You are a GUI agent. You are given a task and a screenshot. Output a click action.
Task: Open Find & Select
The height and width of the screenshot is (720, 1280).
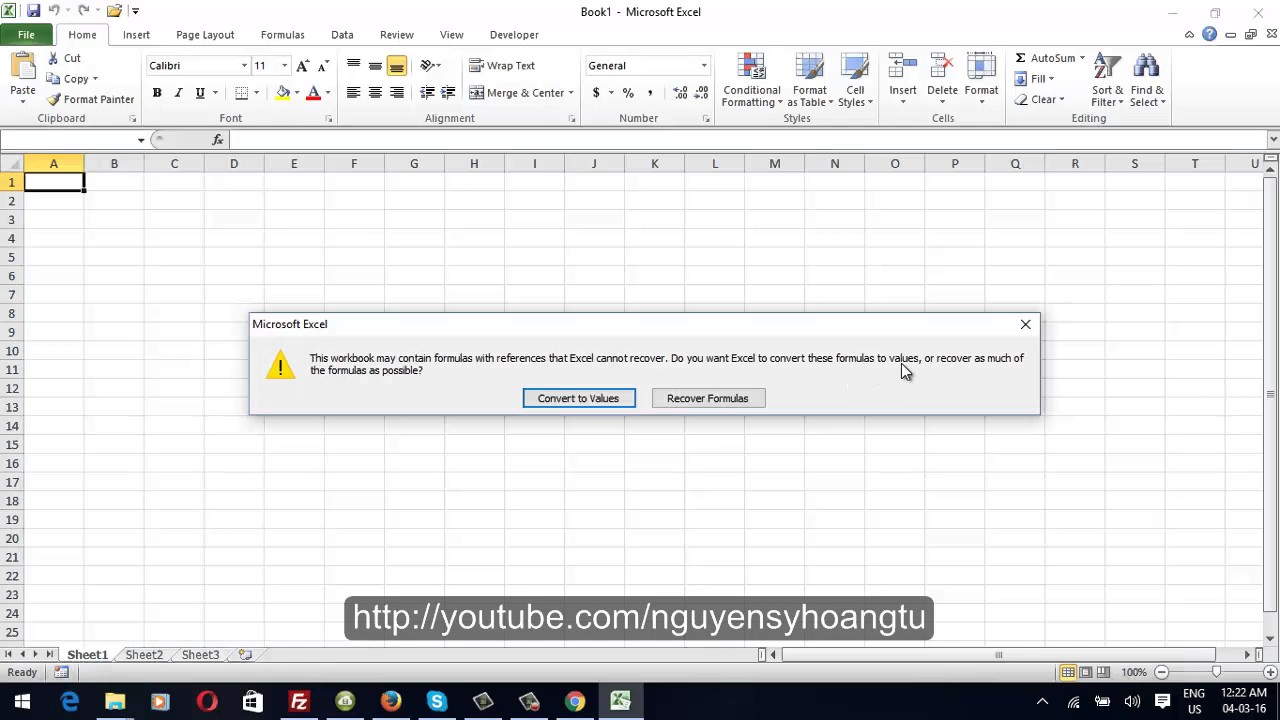pyautogui.click(x=1147, y=80)
